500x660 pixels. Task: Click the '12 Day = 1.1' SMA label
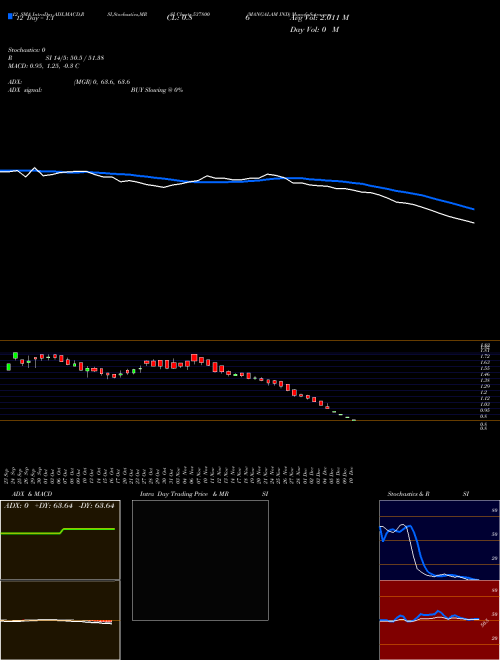click(x=34, y=18)
